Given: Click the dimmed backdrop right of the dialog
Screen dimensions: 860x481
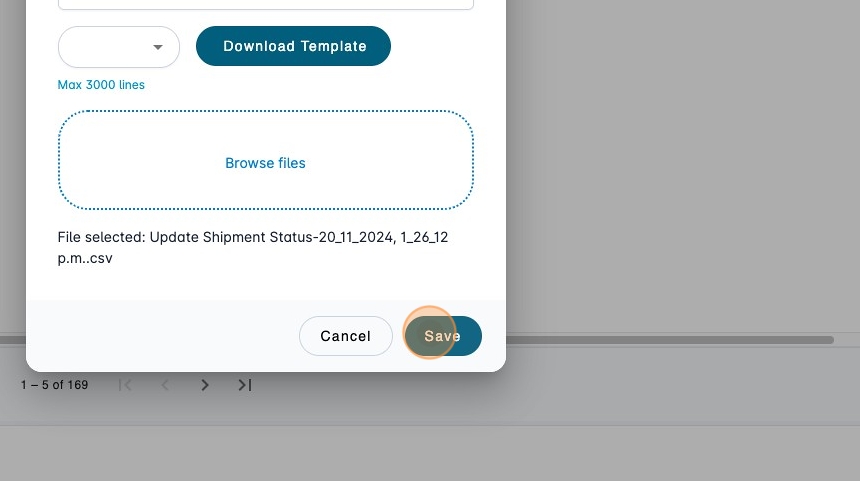Looking at the screenshot, I should coord(680,170).
